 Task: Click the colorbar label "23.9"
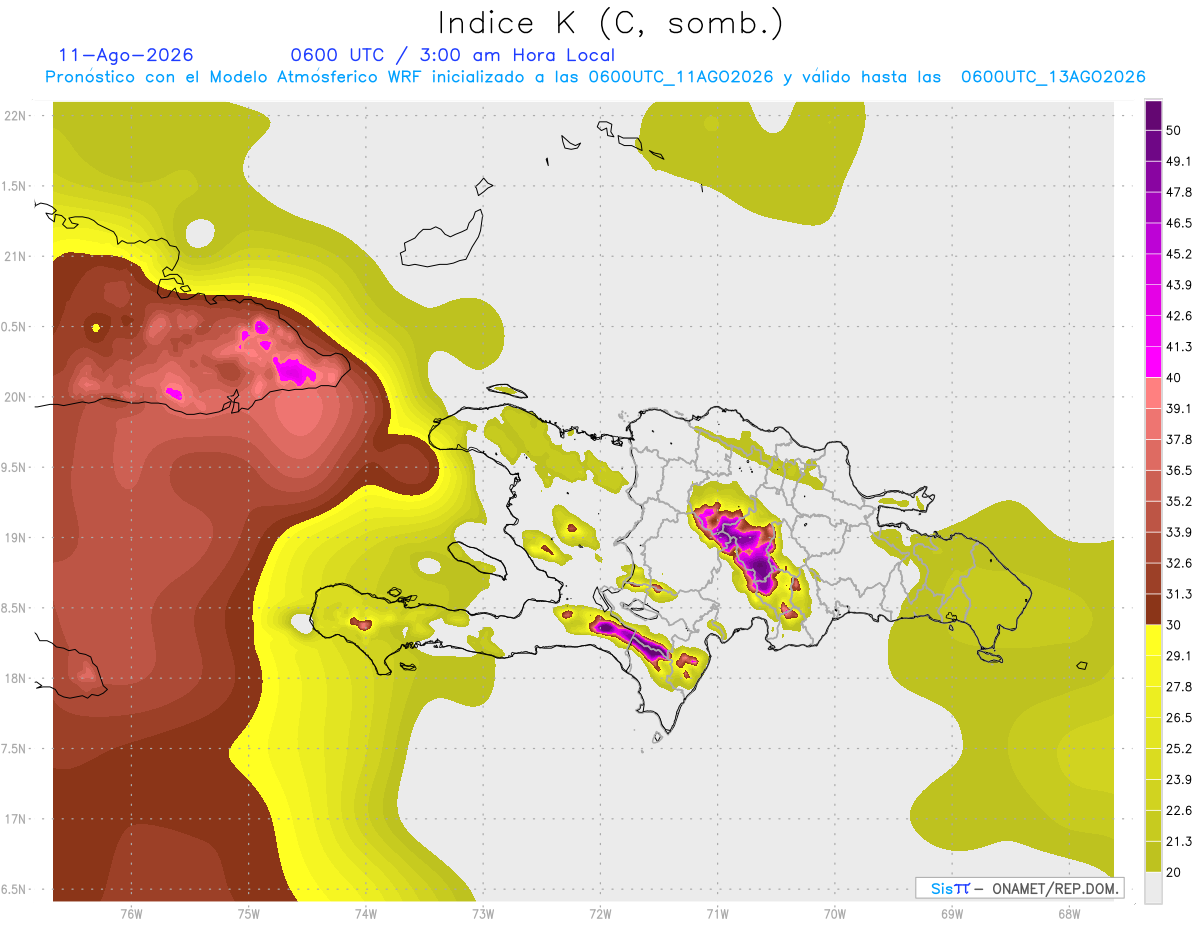[1179, 779]
